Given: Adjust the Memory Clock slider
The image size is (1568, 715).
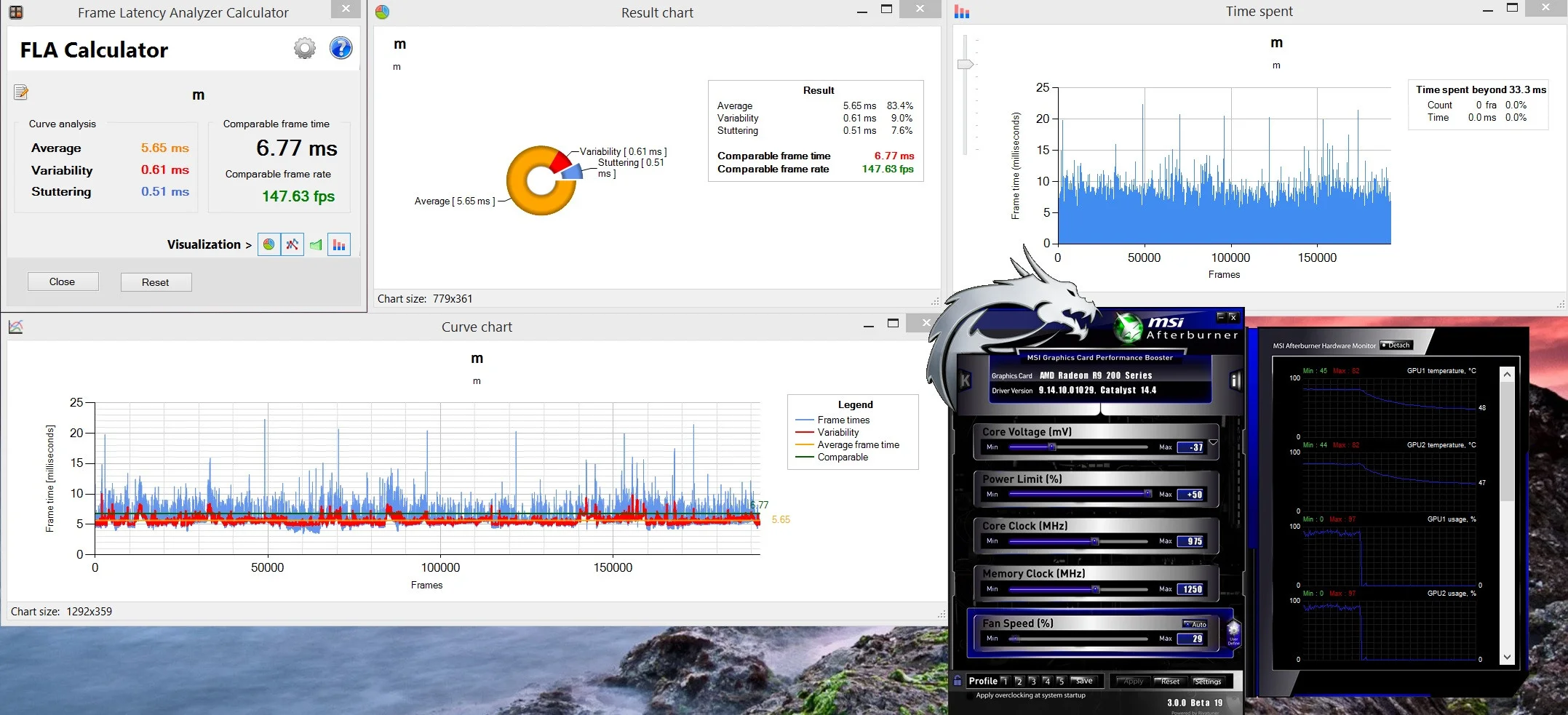Looking at the screenshot, I should point(1095,589).
